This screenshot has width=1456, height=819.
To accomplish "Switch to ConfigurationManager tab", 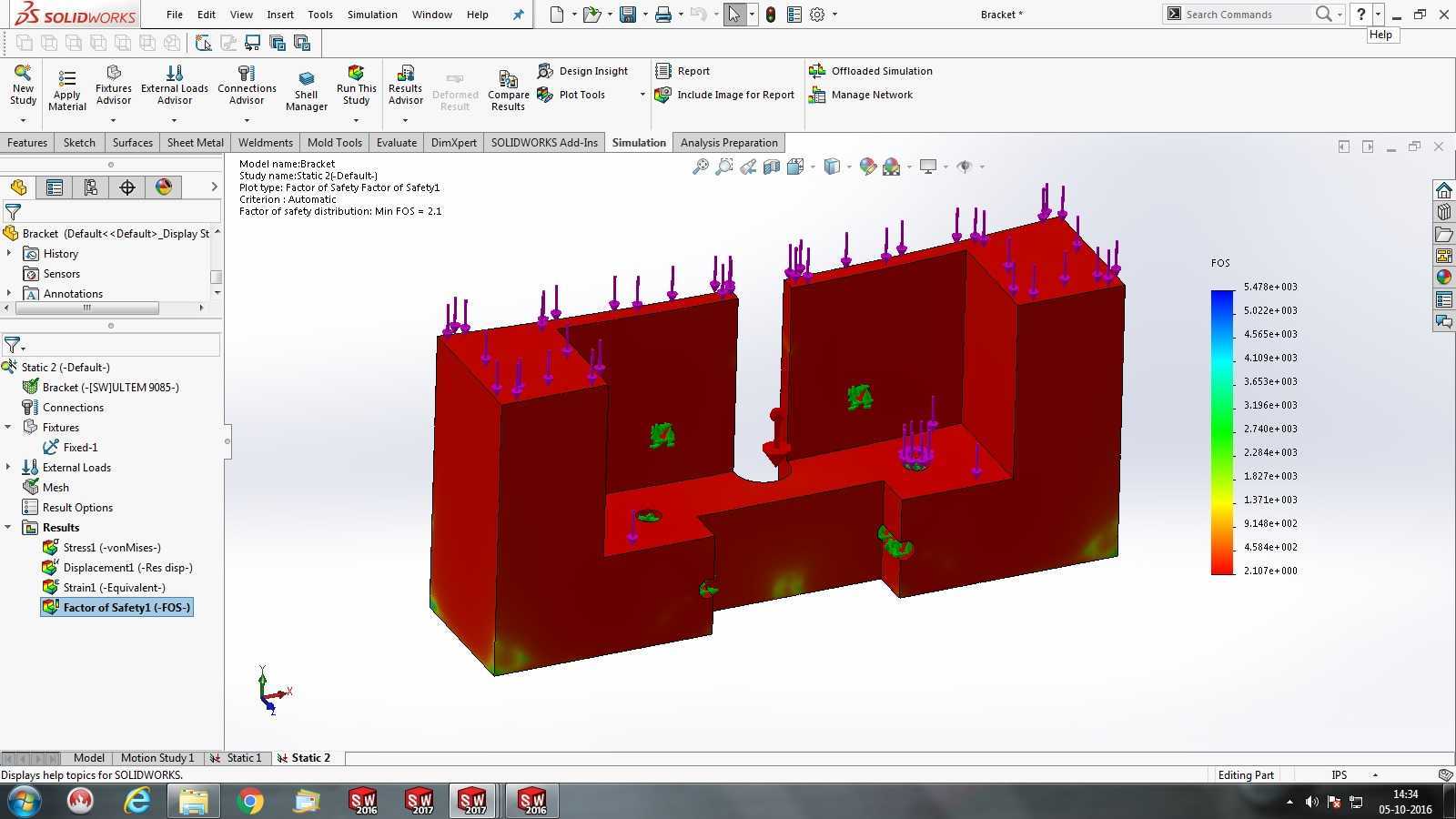I will click(91, 187).
